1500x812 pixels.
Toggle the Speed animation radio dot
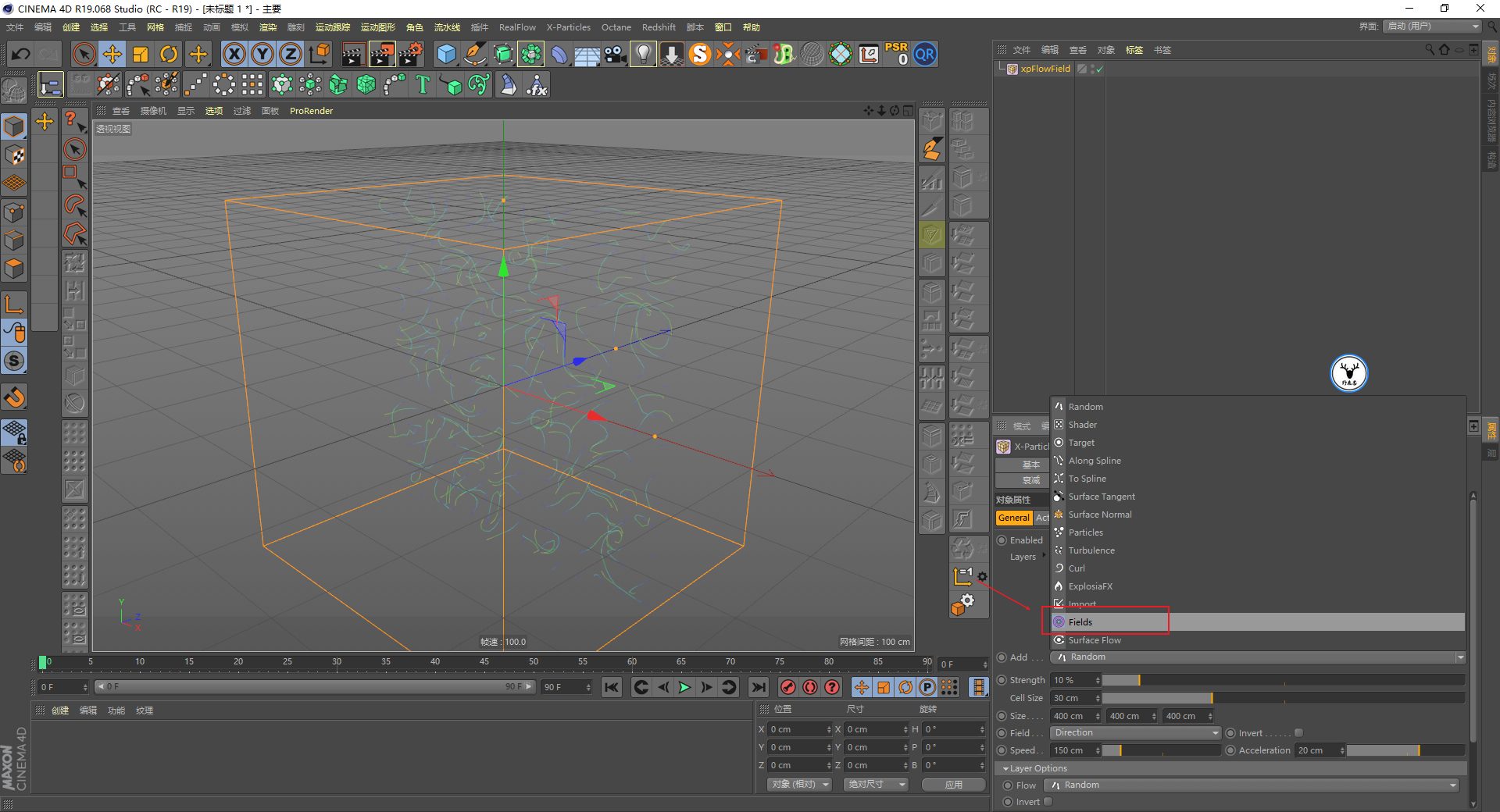tap(1002, 750)
